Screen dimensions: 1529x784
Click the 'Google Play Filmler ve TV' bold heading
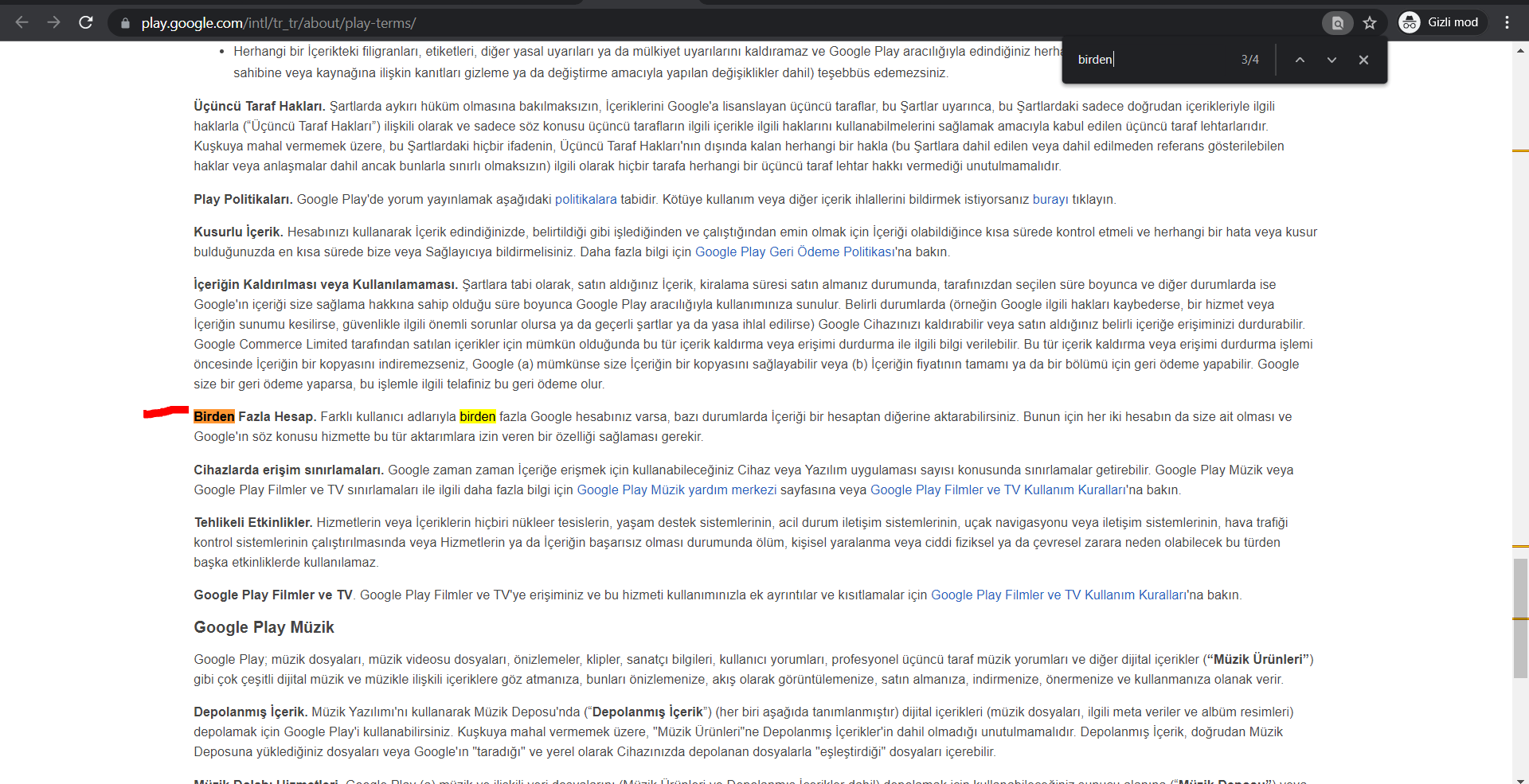coord(273,595)
